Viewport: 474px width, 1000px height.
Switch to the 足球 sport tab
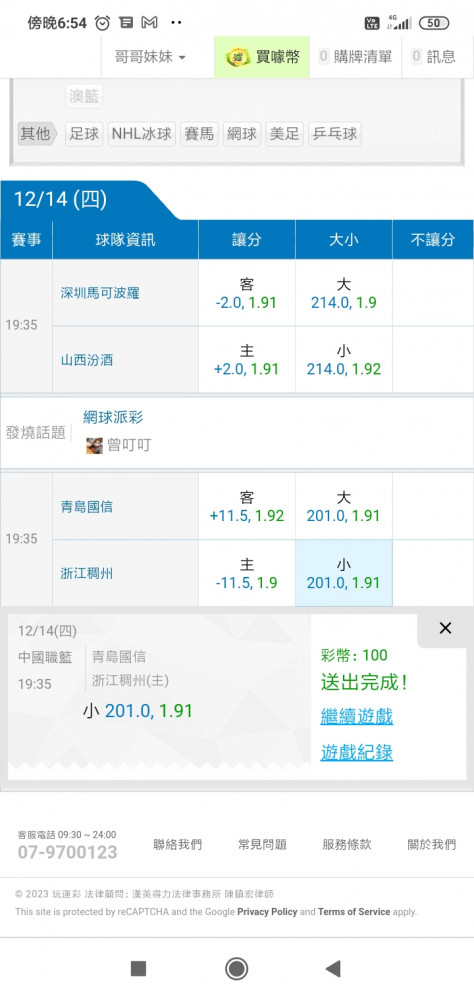point(84,134)
